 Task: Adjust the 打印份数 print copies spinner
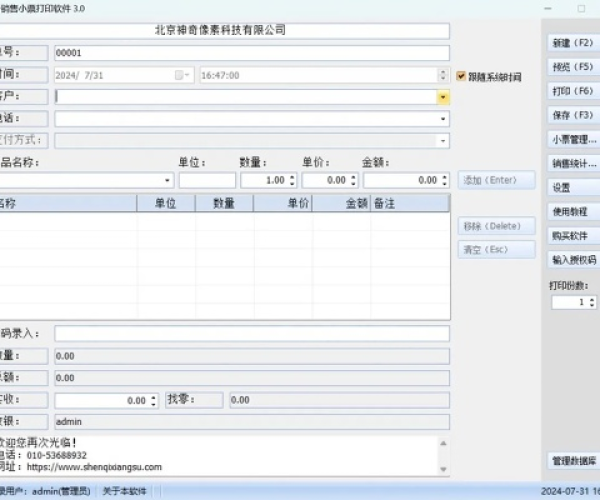pyautogui.click(x=592, y=302)
